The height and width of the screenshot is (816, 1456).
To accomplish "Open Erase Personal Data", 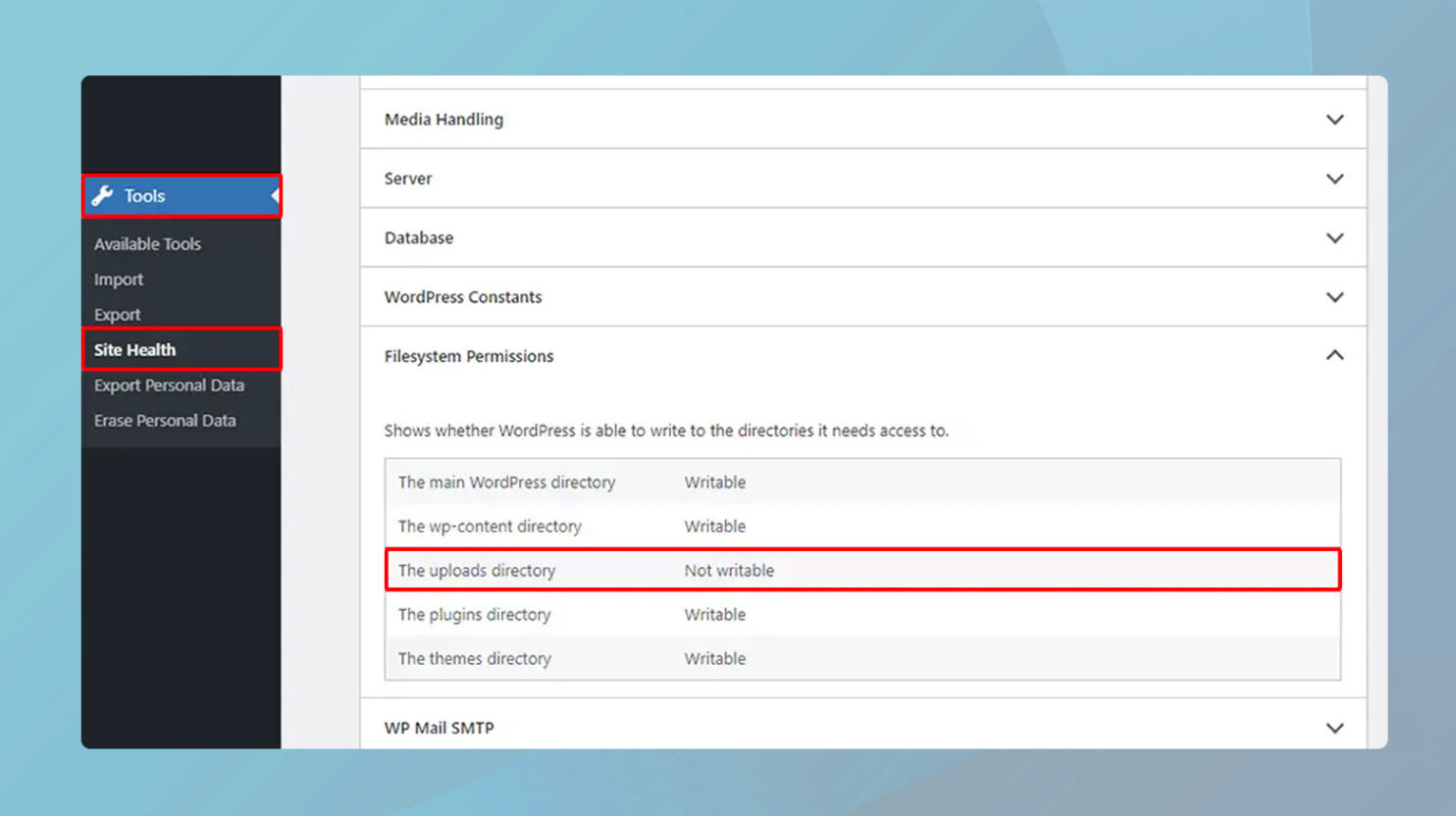I will click(x=165, y=420).
